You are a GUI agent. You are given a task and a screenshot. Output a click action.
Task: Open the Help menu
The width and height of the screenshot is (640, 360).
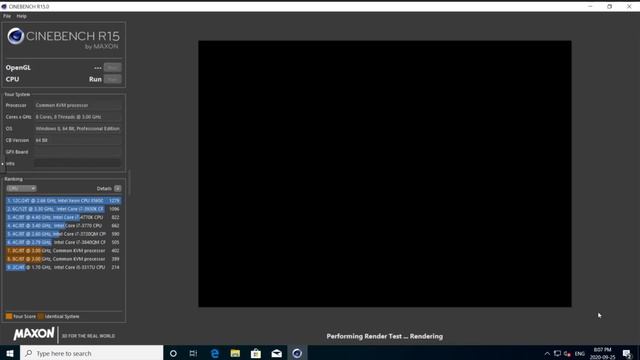(21, 16)
